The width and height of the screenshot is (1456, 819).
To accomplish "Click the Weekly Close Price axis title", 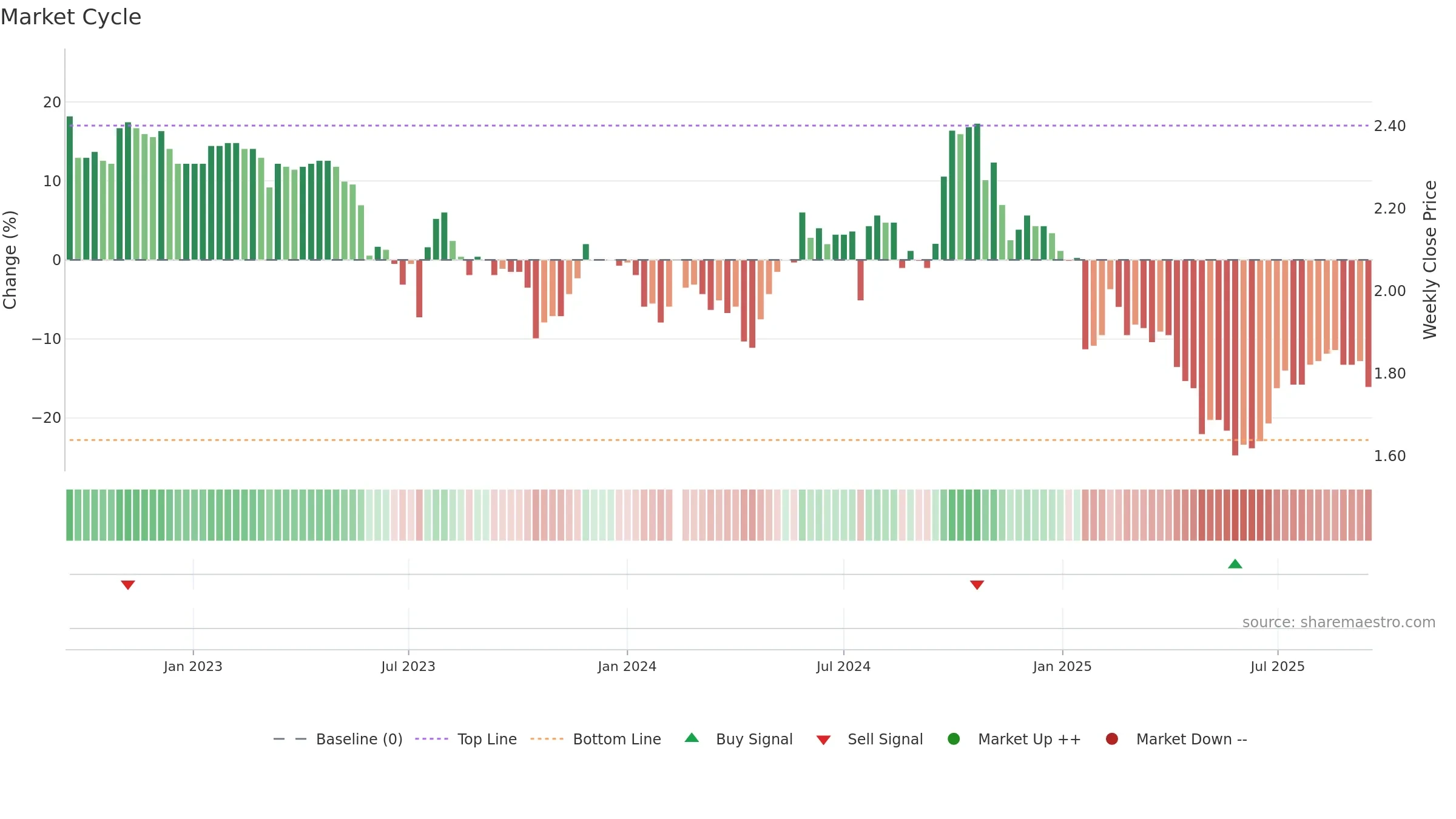I will [x=1430, y=260].
